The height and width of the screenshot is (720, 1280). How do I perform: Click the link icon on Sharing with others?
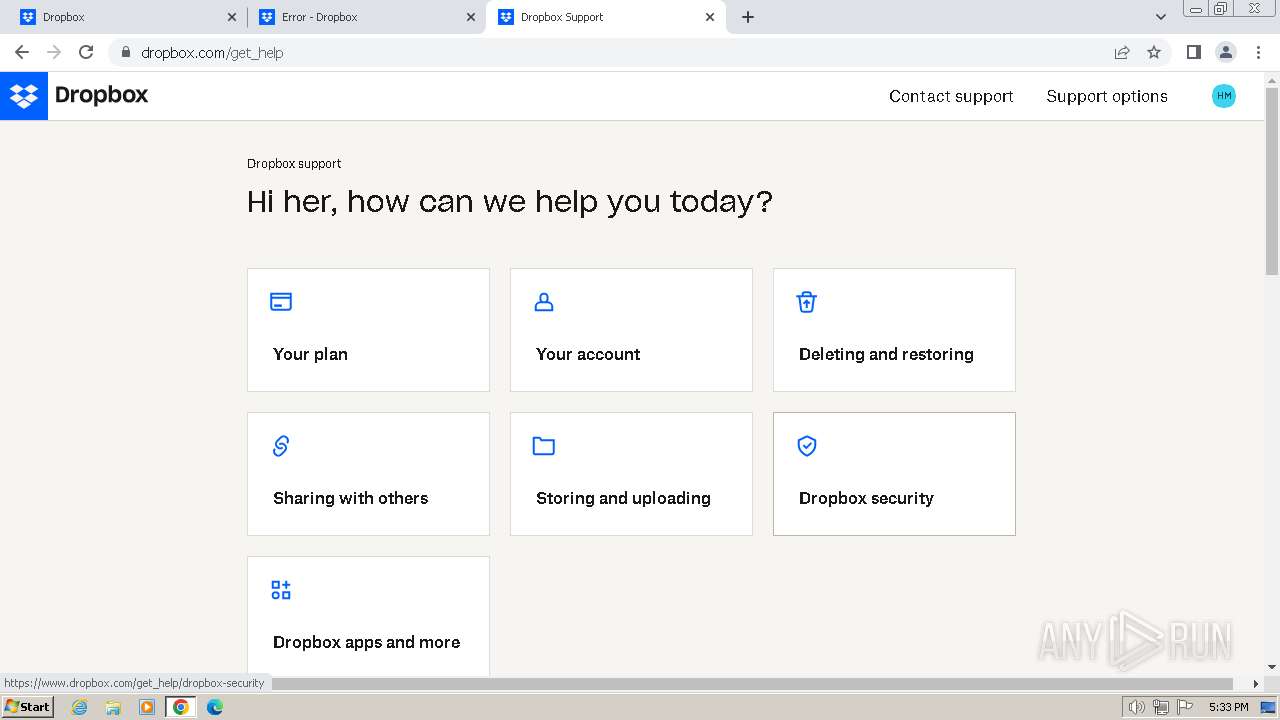click(x=281, y=446)
